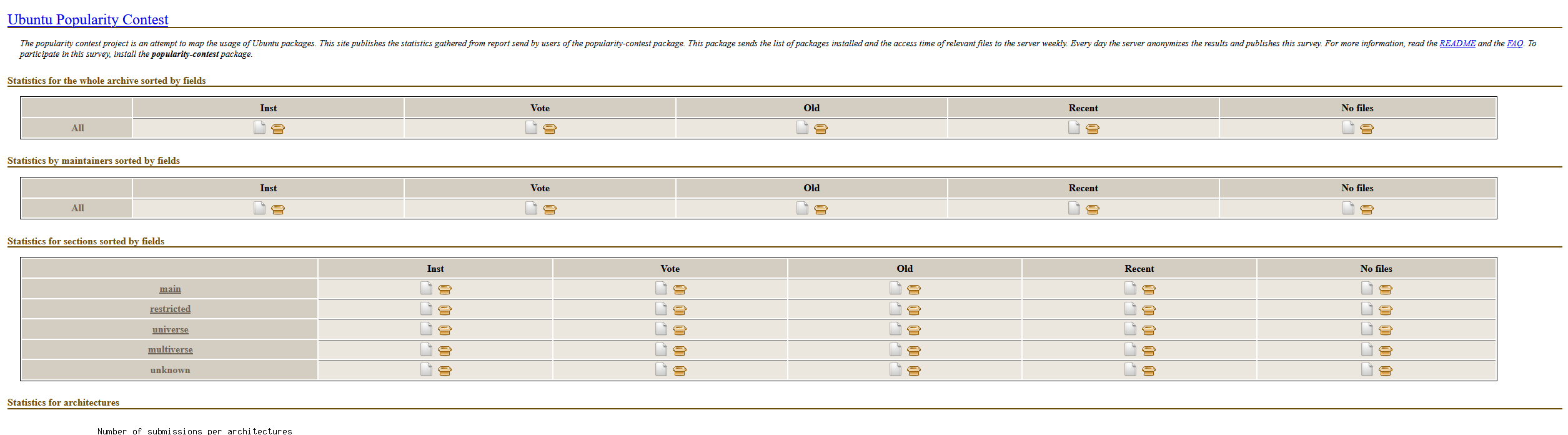
Task: Open the README link
Action: point(1457,44)
